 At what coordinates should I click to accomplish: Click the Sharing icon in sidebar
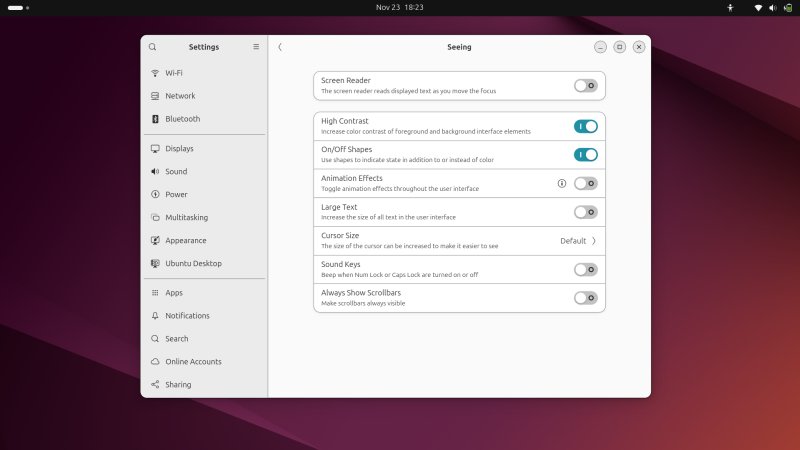click(x=155, y=385)
